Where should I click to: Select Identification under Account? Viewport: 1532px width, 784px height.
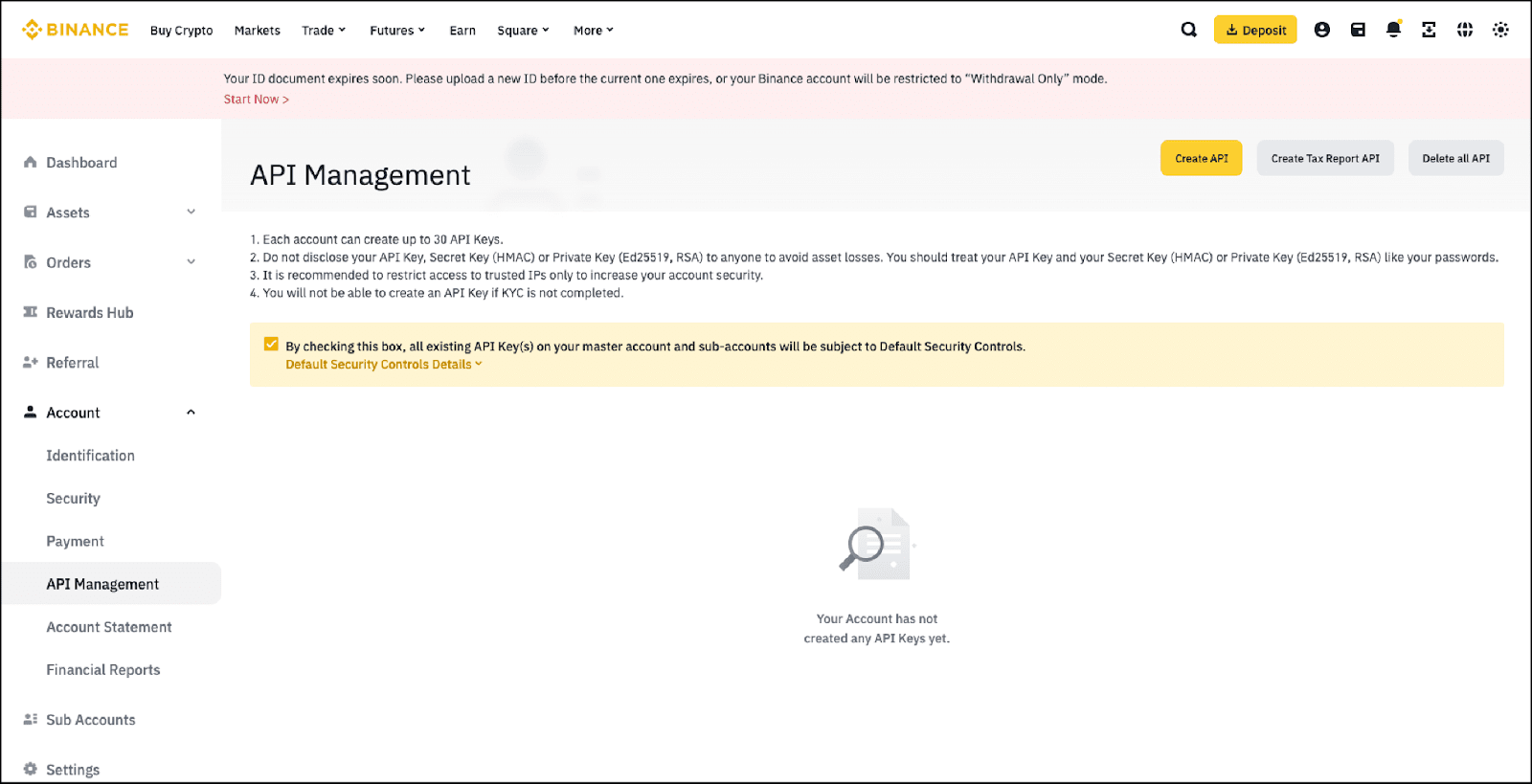pyautogui.click(x=91, y=456)
